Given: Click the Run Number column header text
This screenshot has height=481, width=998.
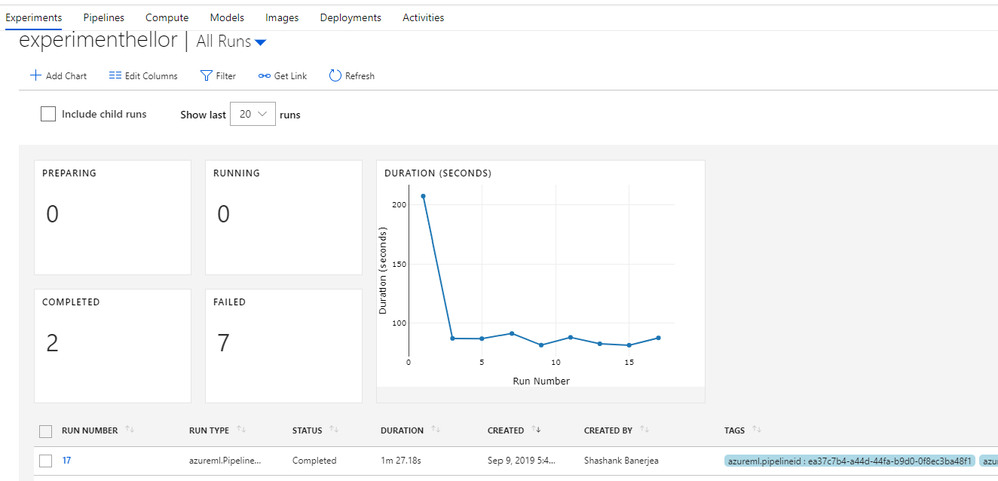Looking at the screenshot, I should click(90, 431).
